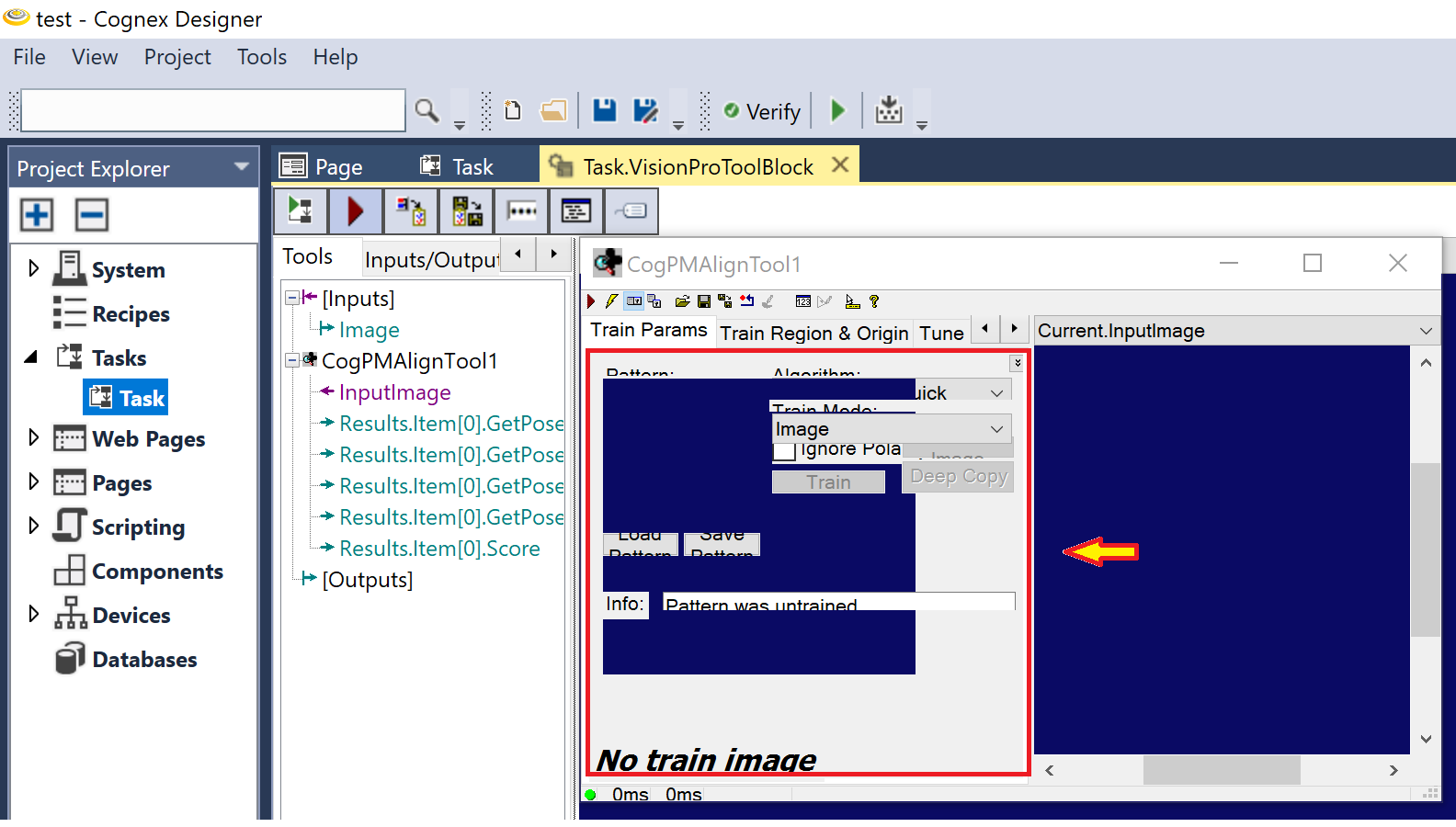The height and width of the screenshot is (827, 1456).
Task: Expand the System node in Project Explorer
Action: 34,268
